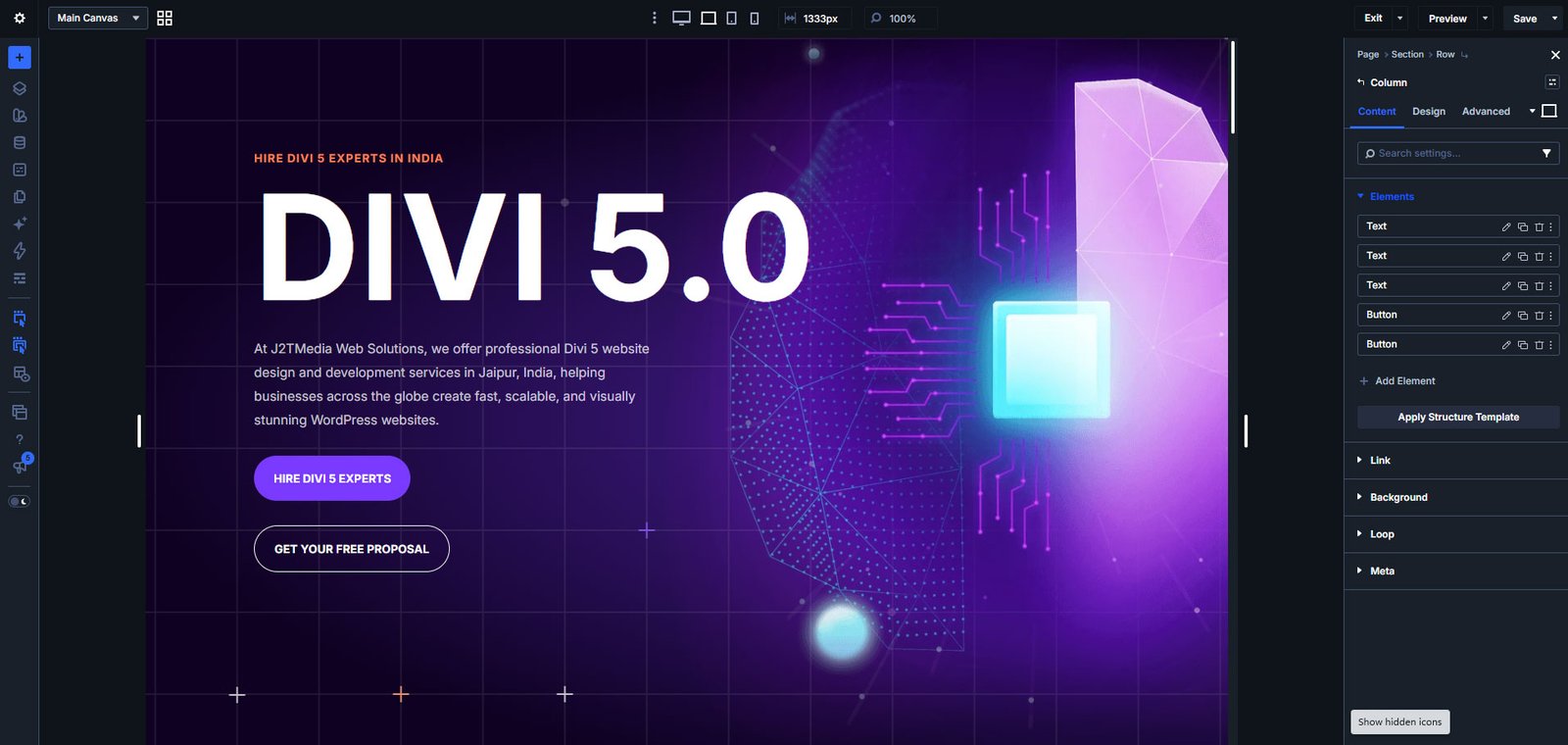Switch to the Design tab

(x=1429, y=112)
